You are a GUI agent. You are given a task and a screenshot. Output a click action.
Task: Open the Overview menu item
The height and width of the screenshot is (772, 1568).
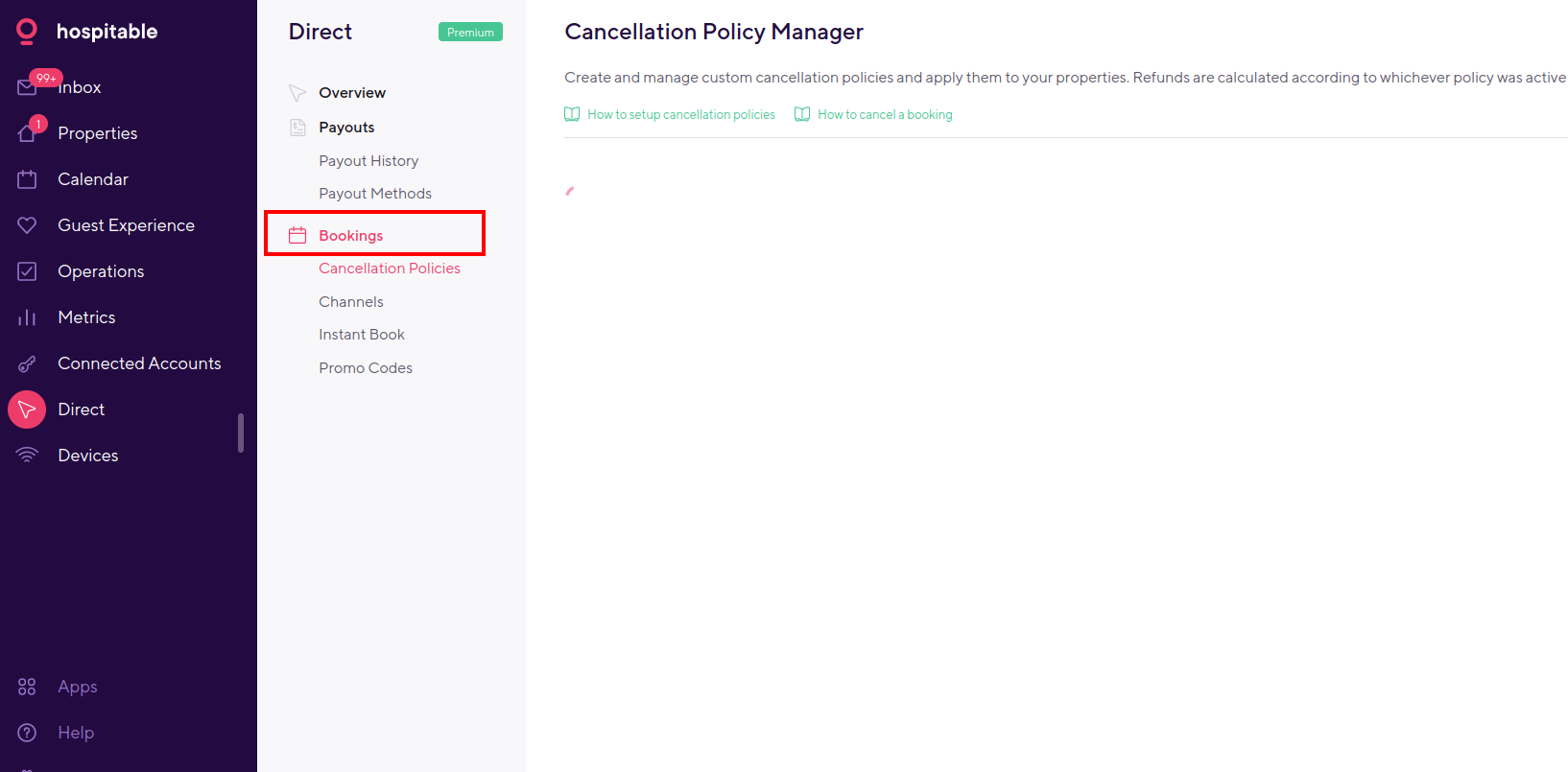[352, 93]
